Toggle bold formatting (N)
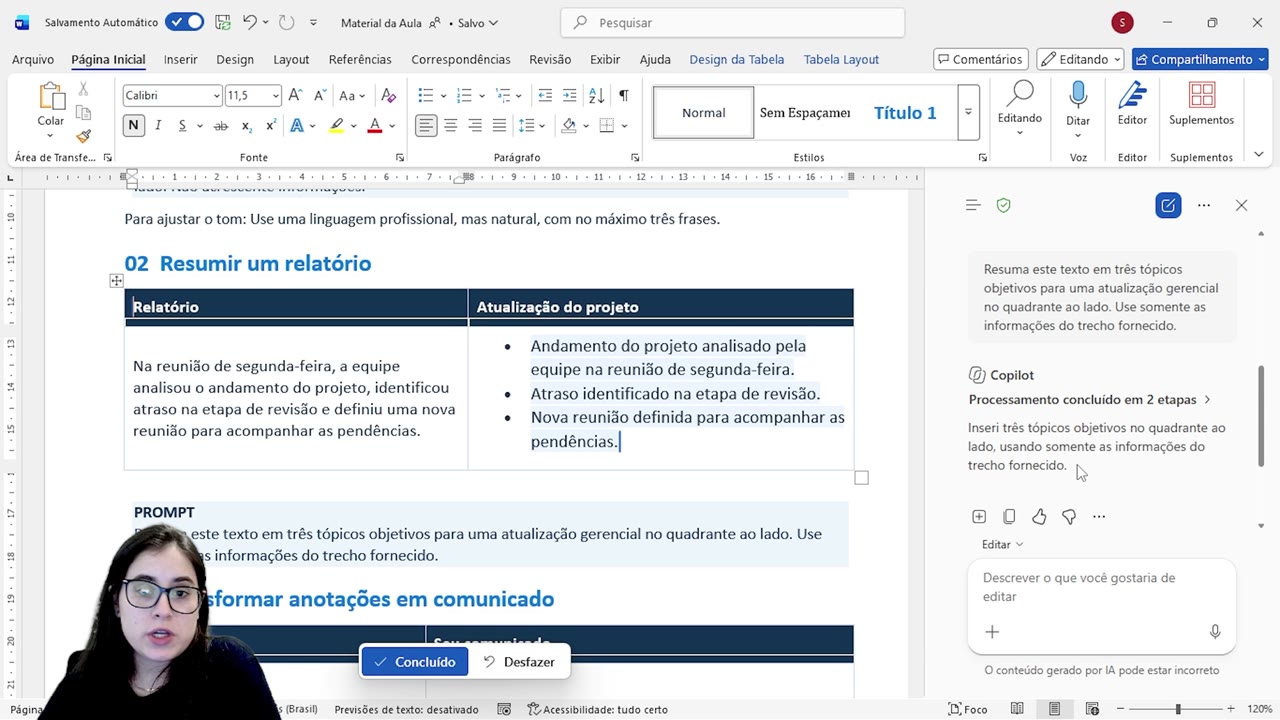The width and height of the screenshot is (1280, 720). click(x=133, y=126)
